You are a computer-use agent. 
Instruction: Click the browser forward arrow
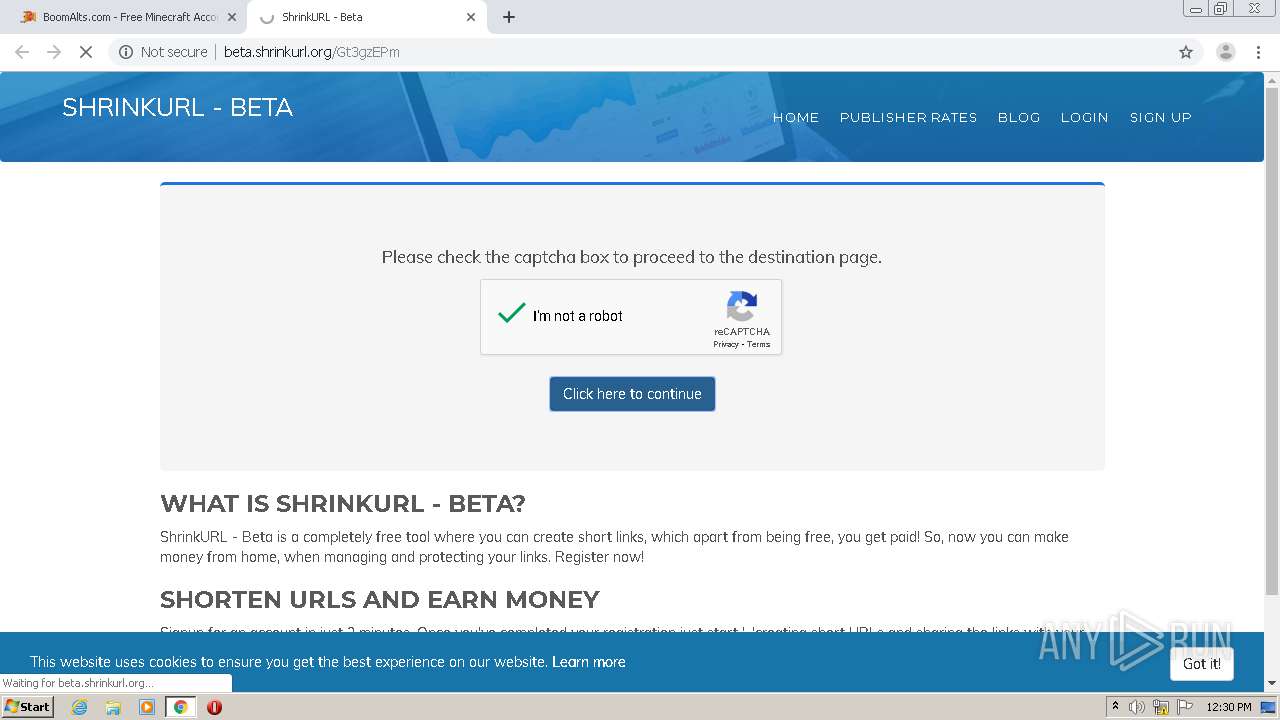pyautogui.click(x=54, y=52)
